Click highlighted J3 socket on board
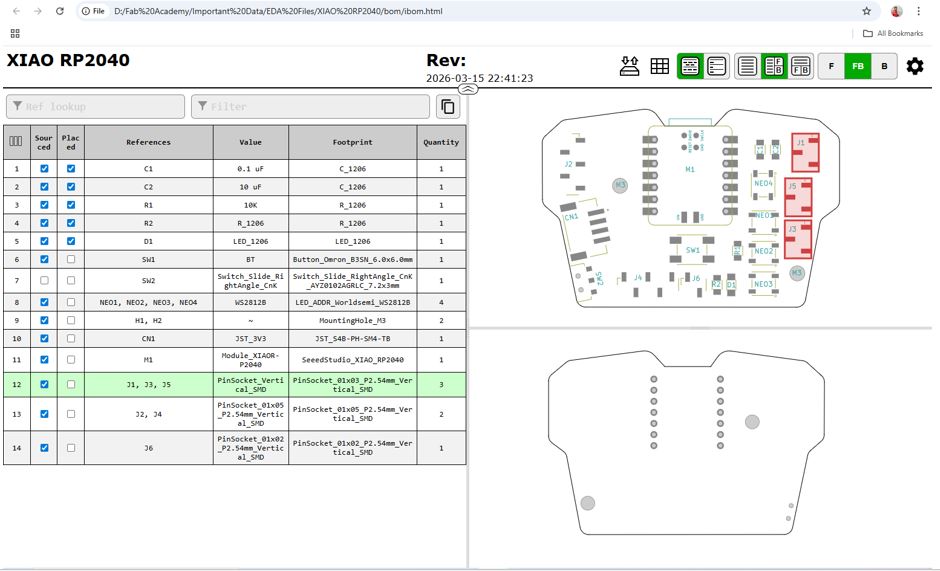The height and width of the screenshot is (571, 940). tap(799, 239)
